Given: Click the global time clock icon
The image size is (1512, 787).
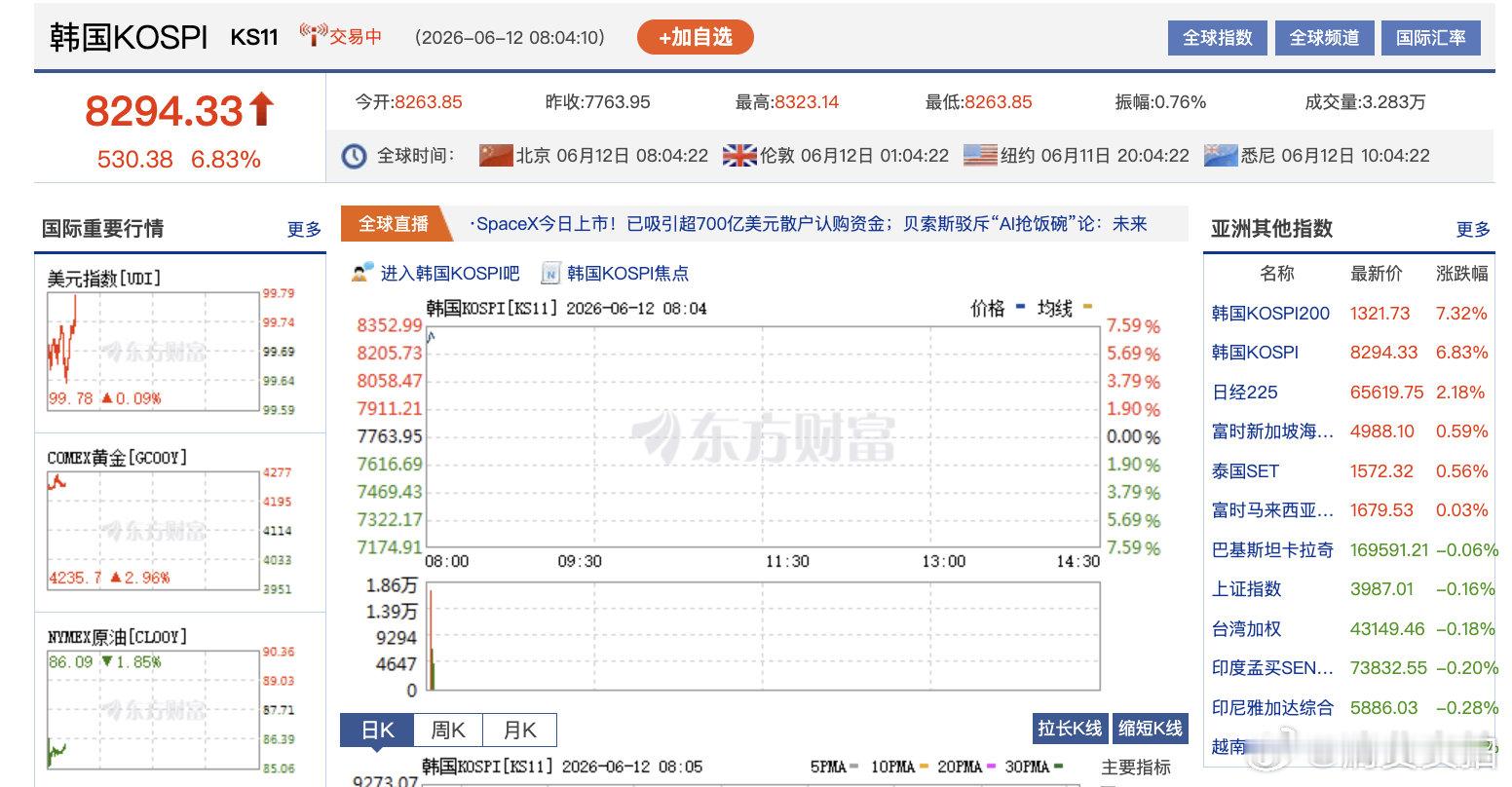Looking at the screenshot, I should point(354,156).
